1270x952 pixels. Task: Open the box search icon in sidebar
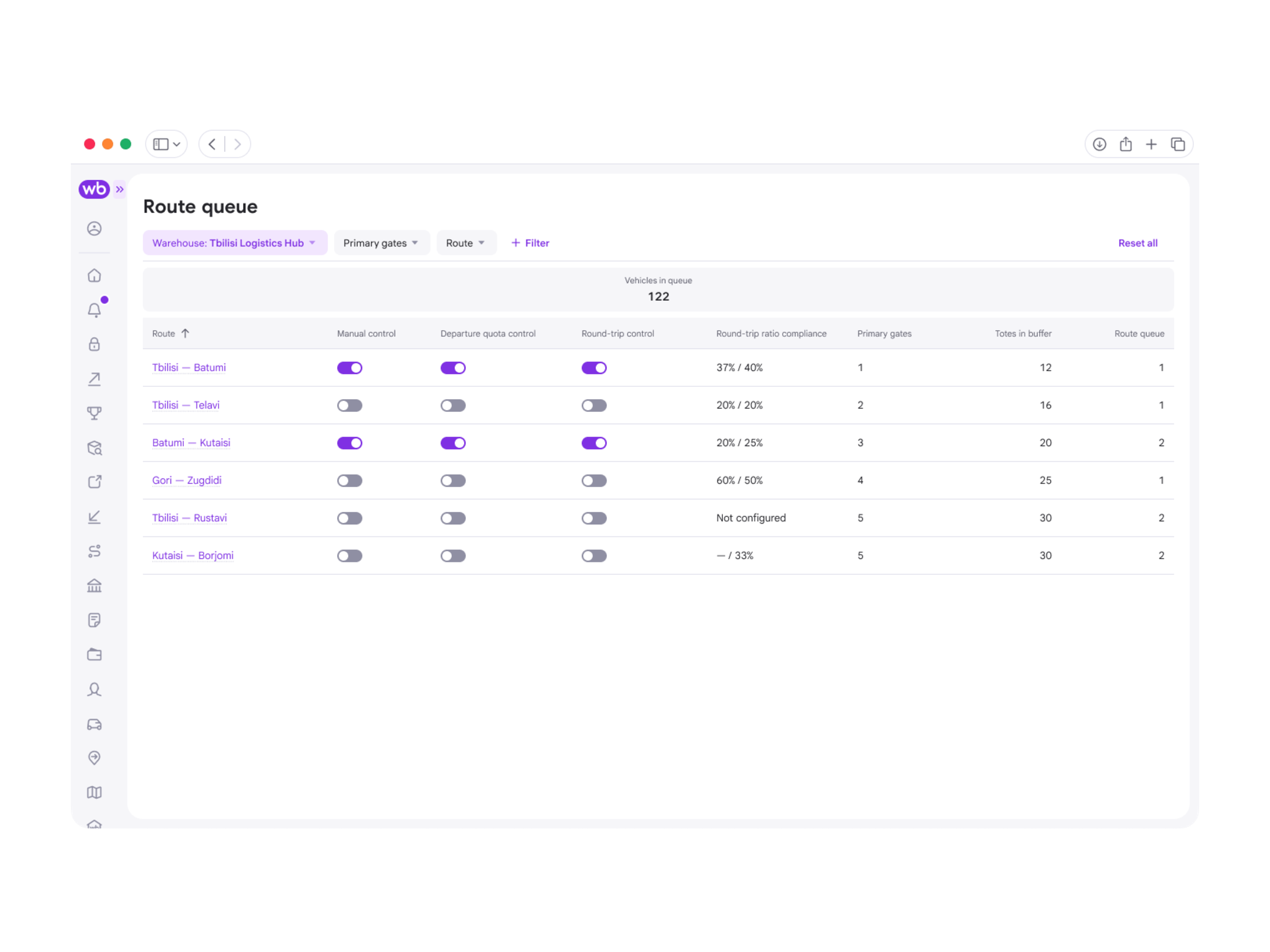(94, 448)
